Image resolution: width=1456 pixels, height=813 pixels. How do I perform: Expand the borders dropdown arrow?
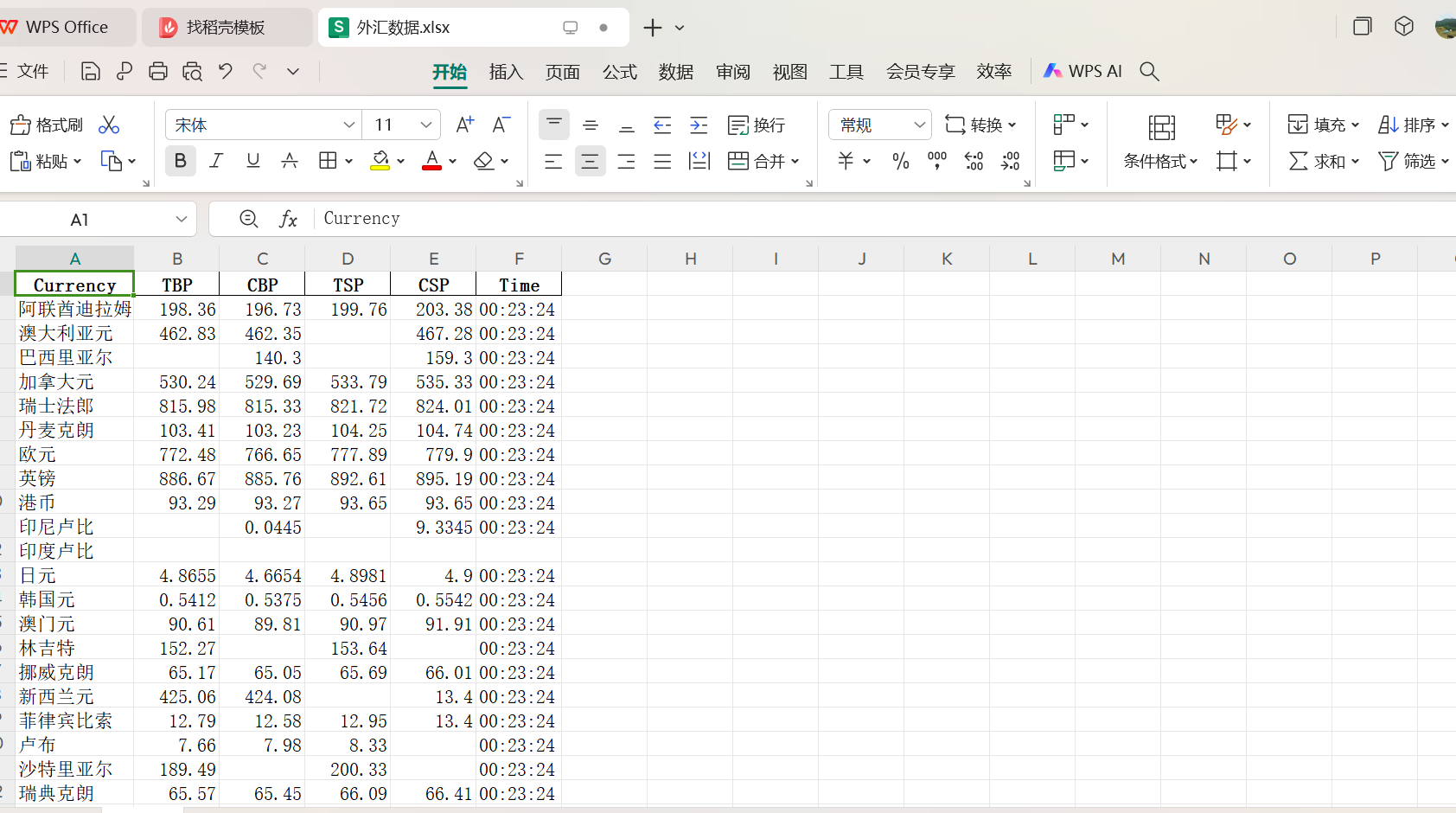pos(349,161)
